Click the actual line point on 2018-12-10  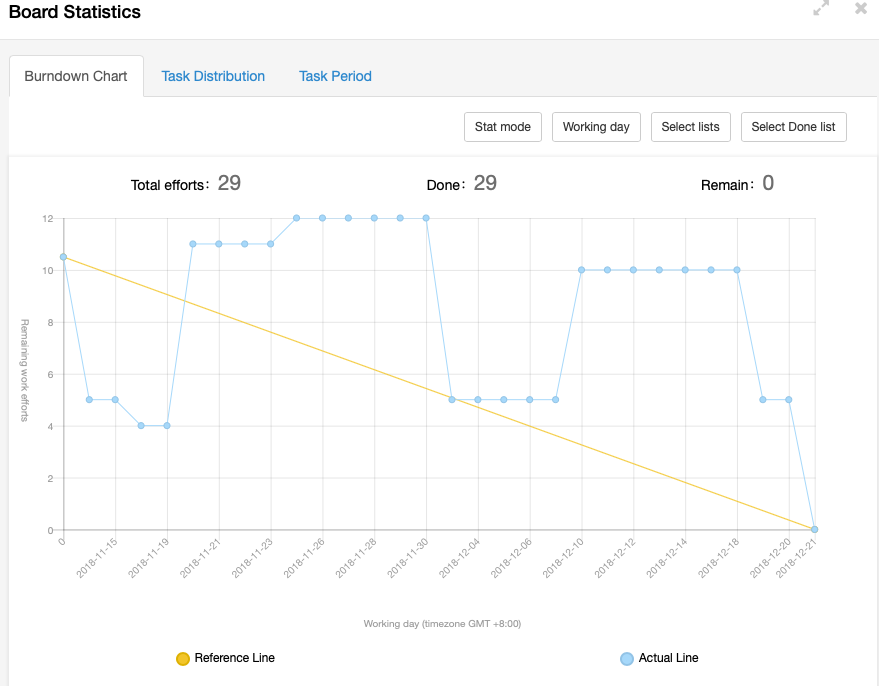(582, 270)
